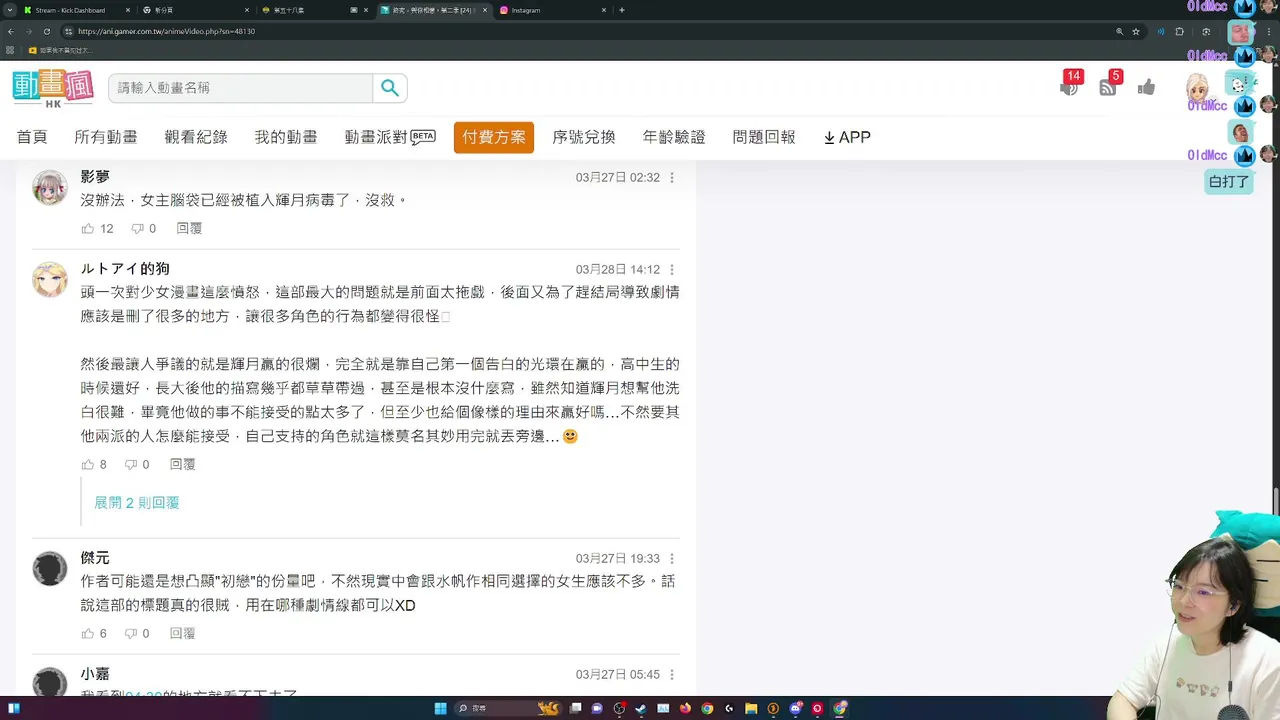
Task: Reply to 傑元 comment
Action: tap(182, 633)
